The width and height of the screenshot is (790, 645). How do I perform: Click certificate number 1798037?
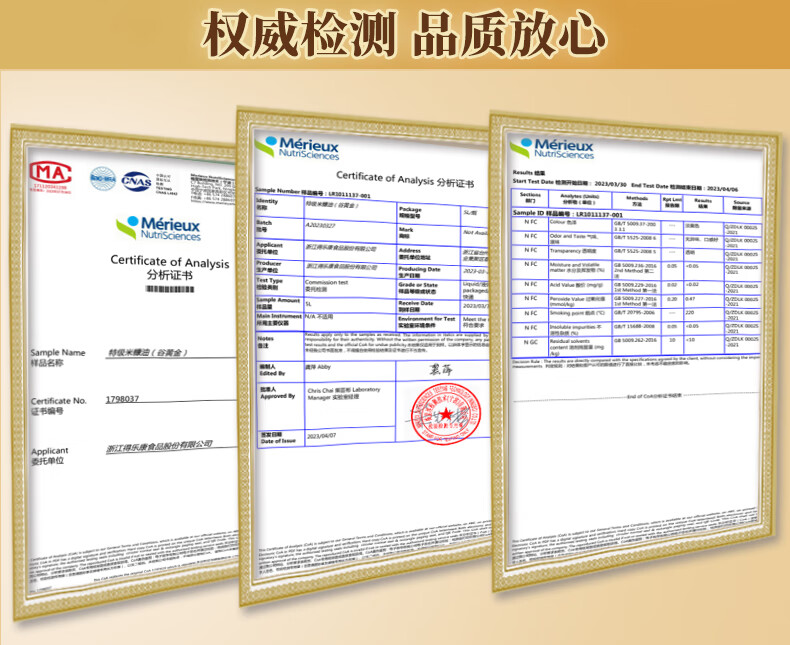click(x=122, y=399)
